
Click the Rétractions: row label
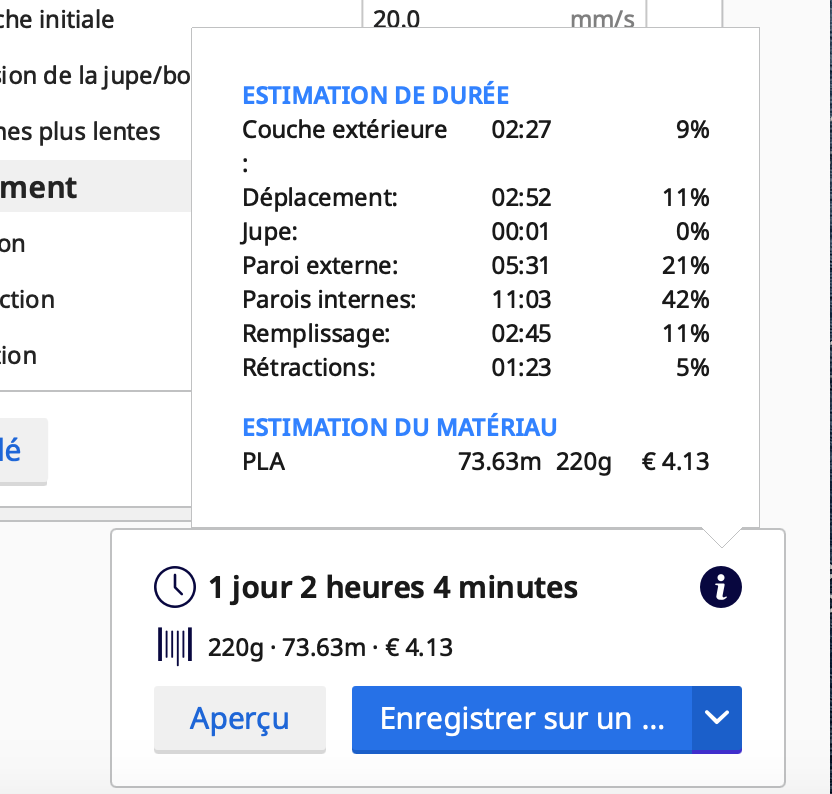pyautogui.click(x=309, y=368)
